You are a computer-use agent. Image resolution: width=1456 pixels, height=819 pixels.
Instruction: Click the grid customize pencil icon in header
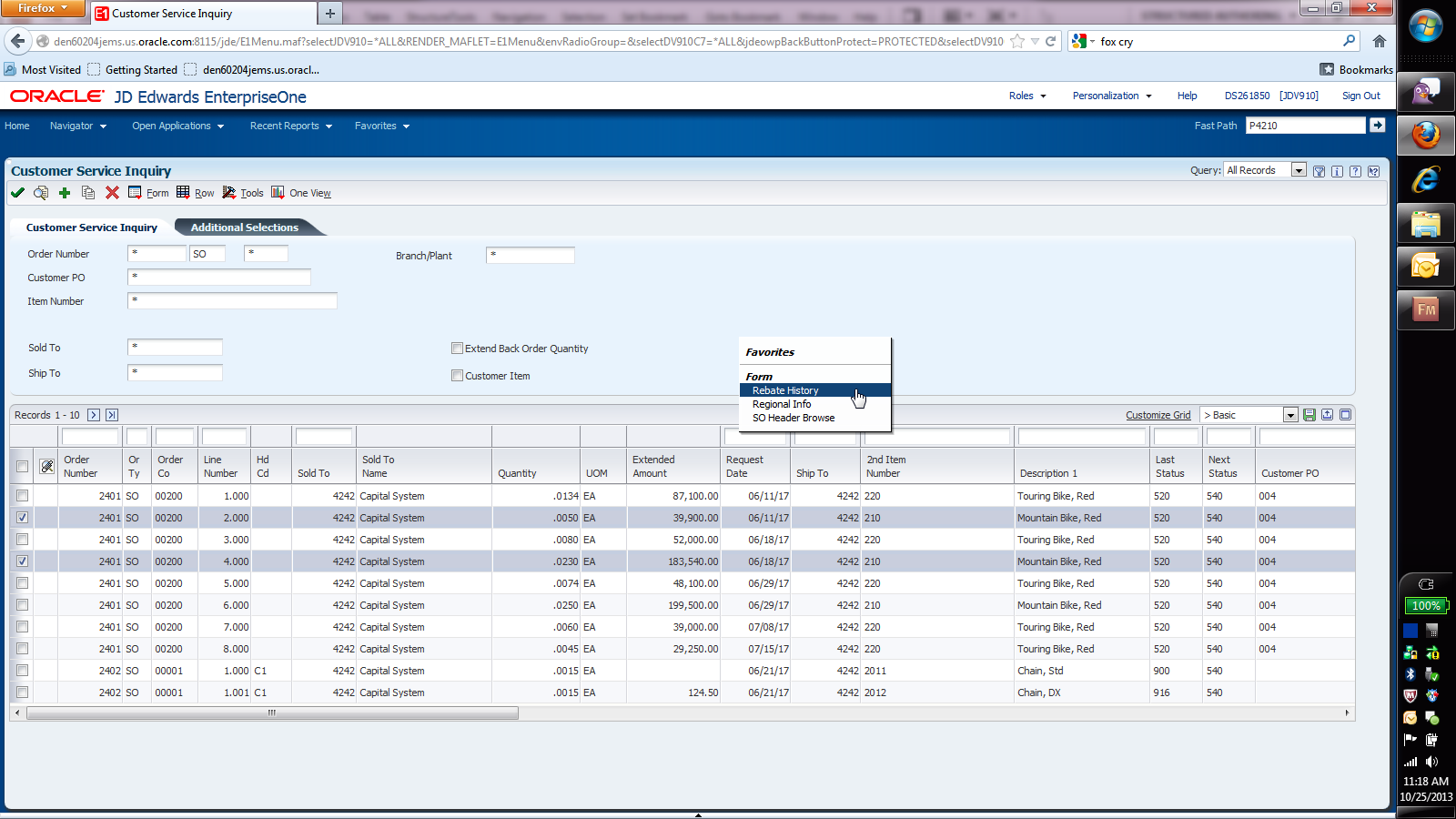(47, 467)
